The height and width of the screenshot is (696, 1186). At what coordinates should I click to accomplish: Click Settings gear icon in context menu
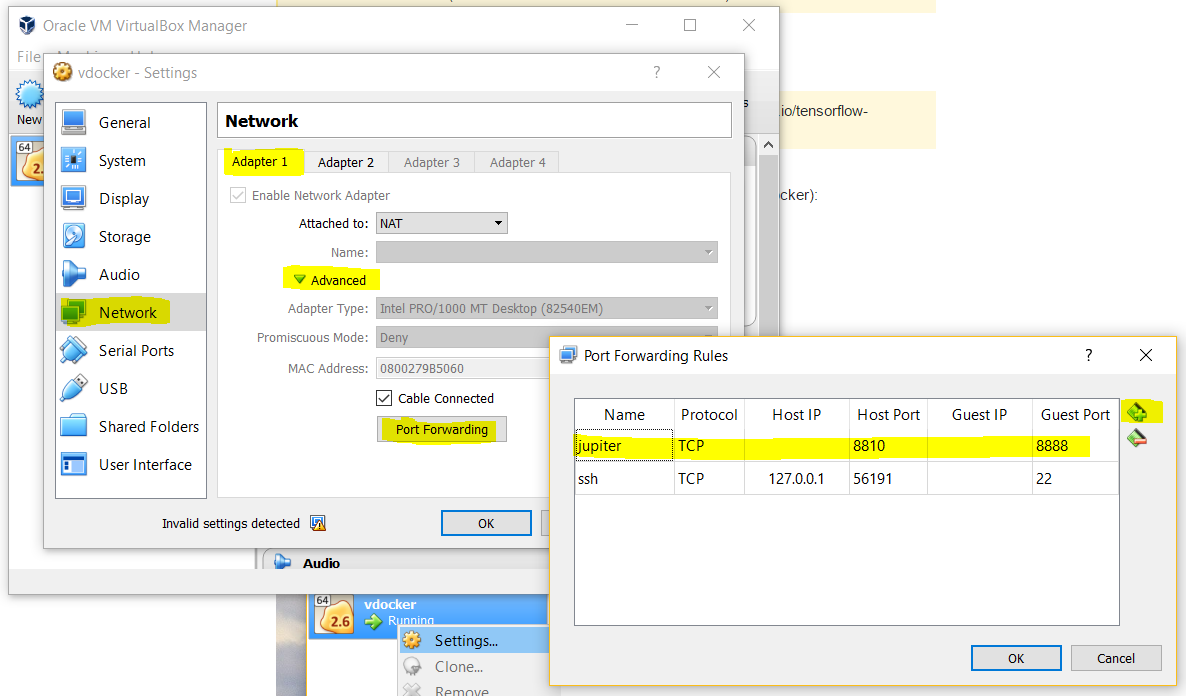coord(412,641)
